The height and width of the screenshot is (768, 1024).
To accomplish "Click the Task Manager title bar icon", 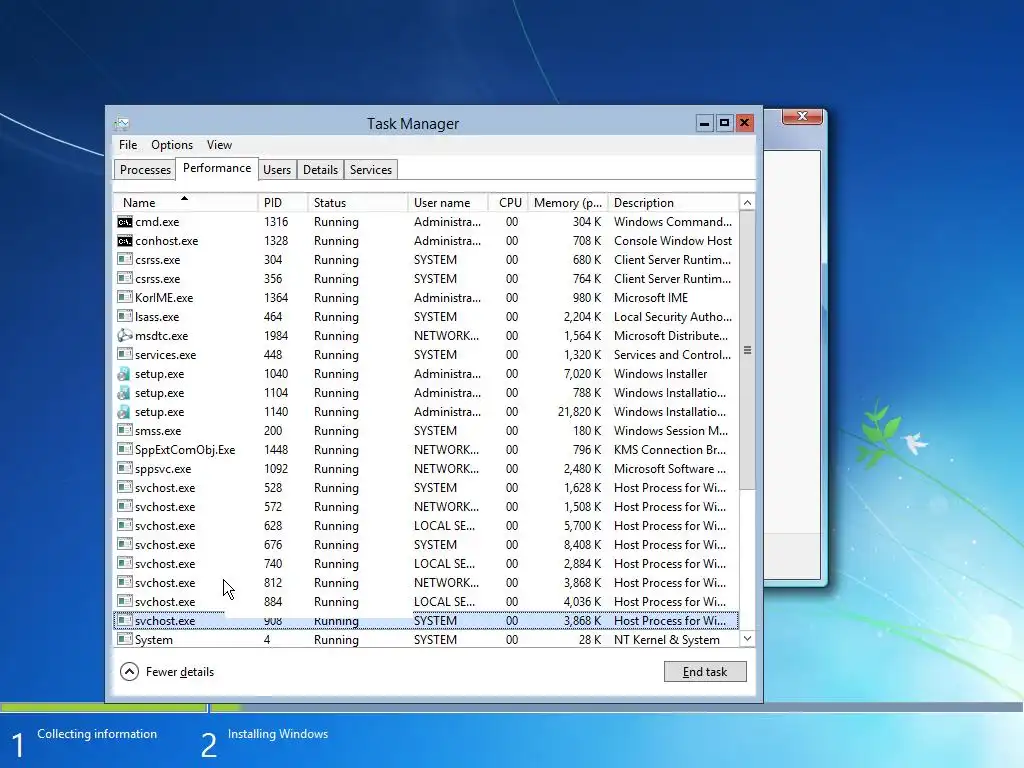I will click(x=121, y=123).
